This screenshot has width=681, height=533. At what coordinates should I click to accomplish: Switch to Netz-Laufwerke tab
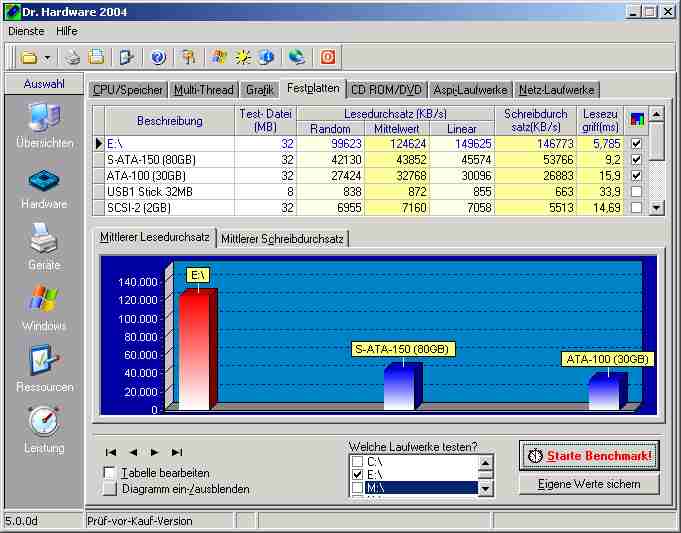[x=556, y=90]
